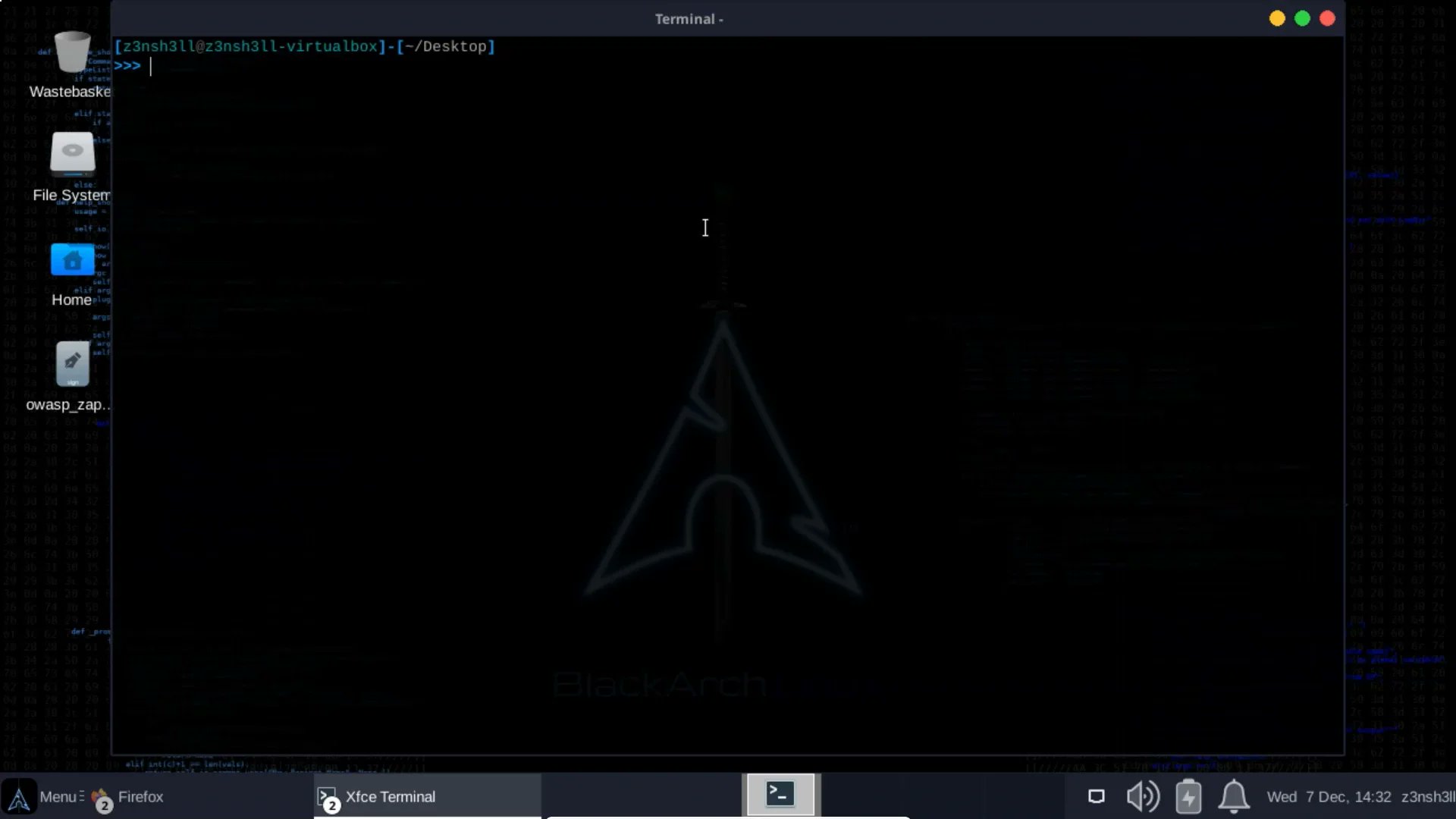1456x819 pixels.
Task: Open the volume control icon
Action: coord(1142,797)
